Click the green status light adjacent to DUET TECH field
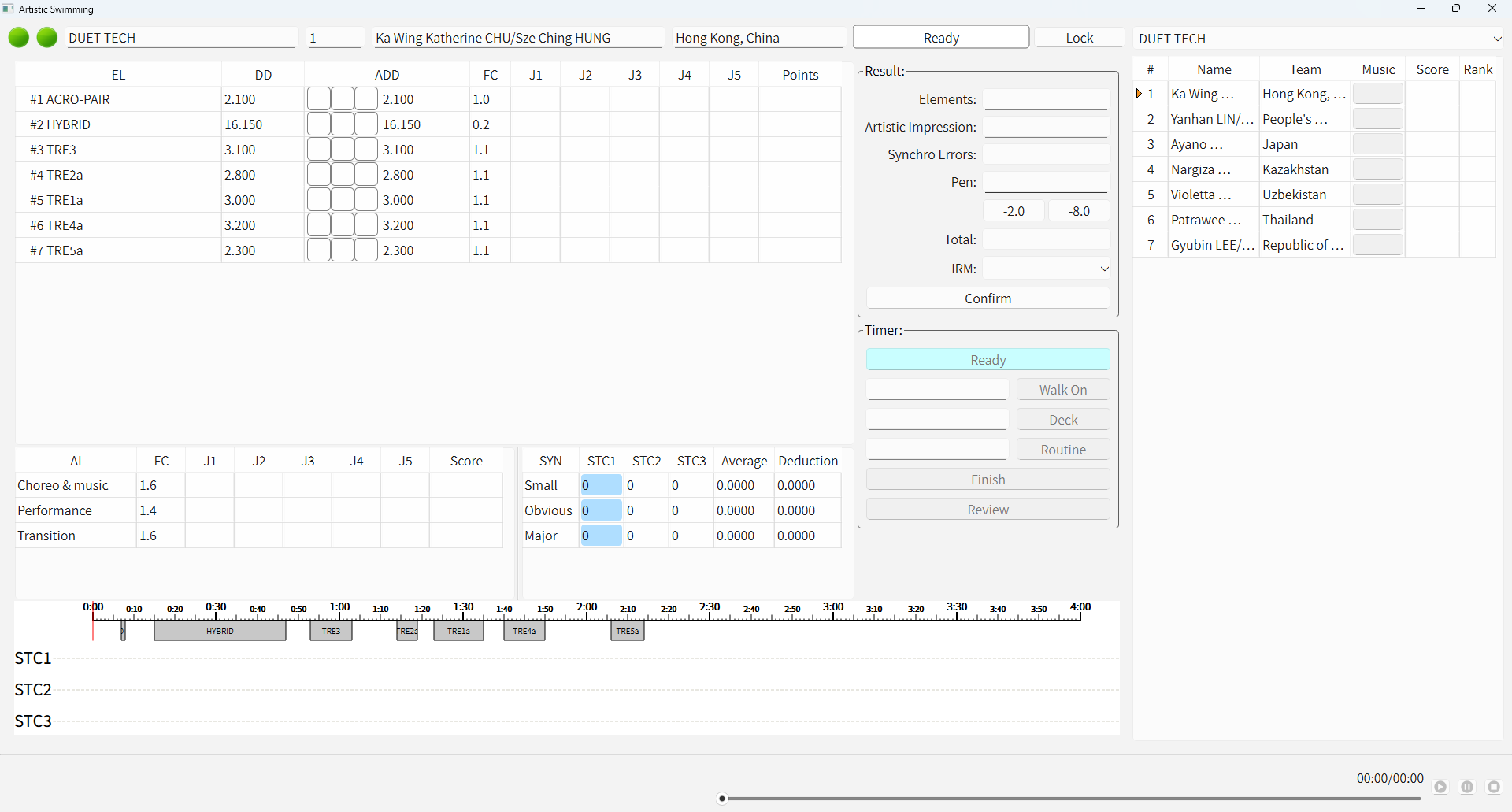The height and width of the screenshot is (812, 1512). [47, 38]
